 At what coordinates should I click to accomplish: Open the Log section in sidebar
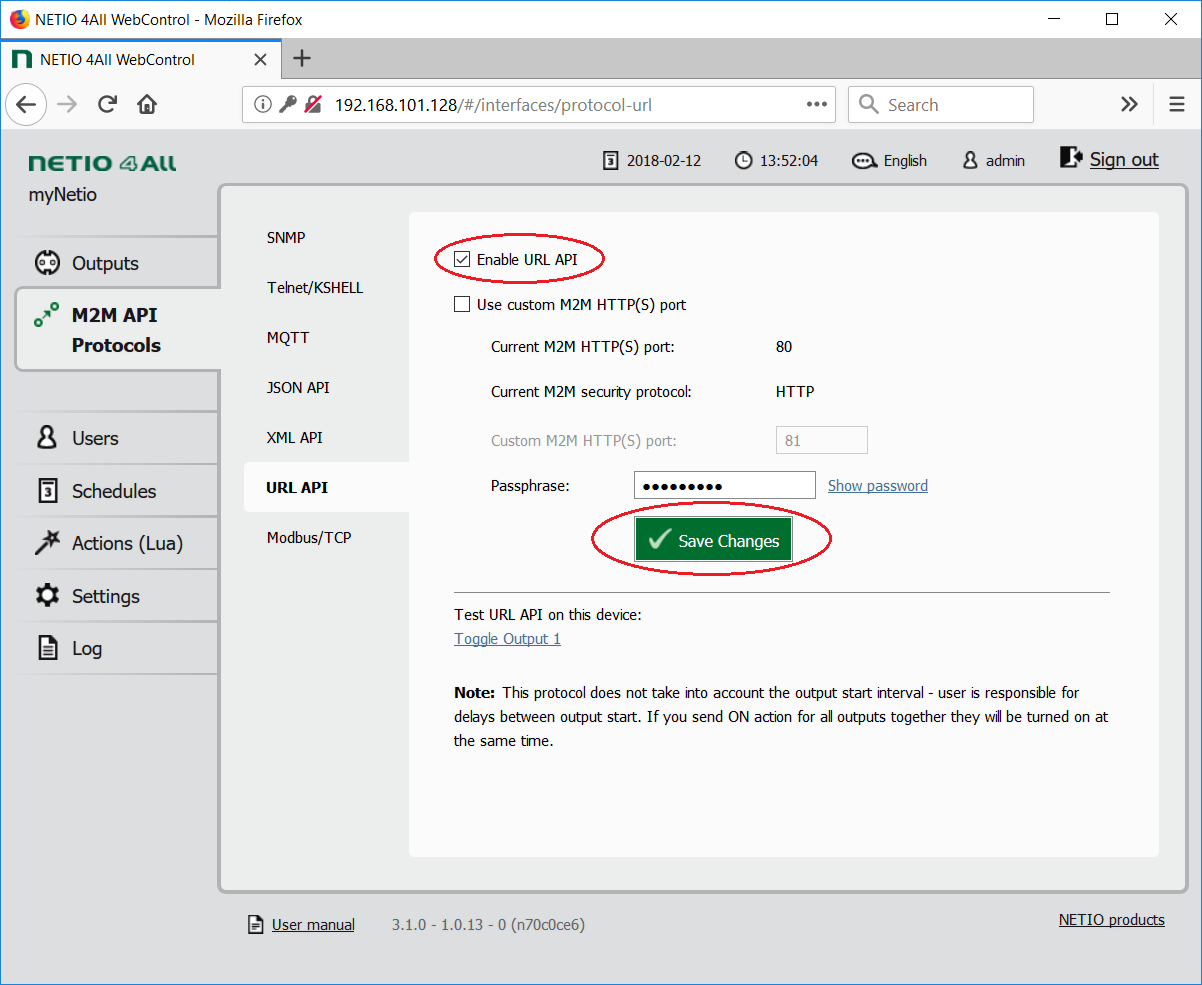(x=86, y=648)
